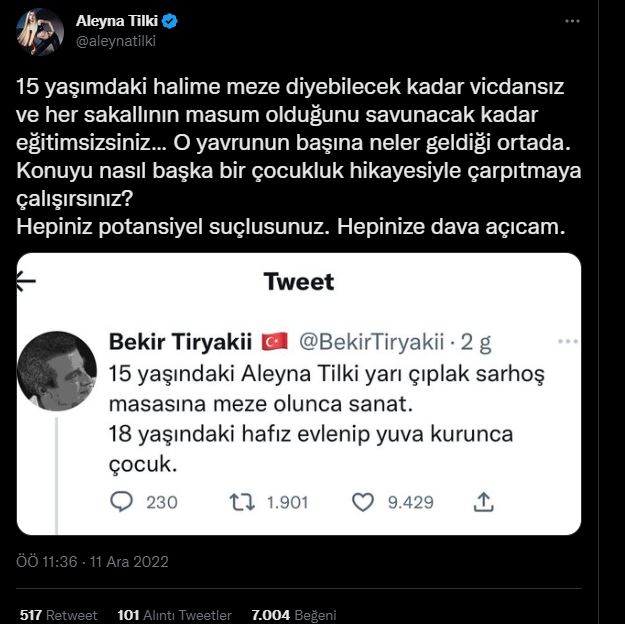625x624 pixels.
Task: Click the share upload icon
Action: 483,501
